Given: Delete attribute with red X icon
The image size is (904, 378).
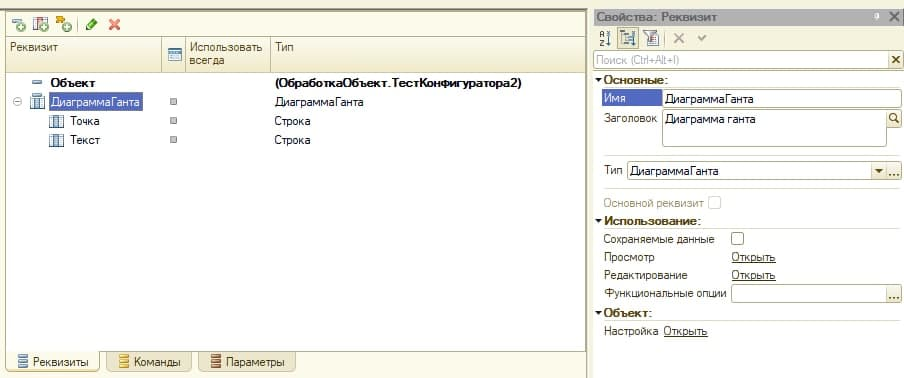Looking at the screenshot, I should click(x=115, y=24).
